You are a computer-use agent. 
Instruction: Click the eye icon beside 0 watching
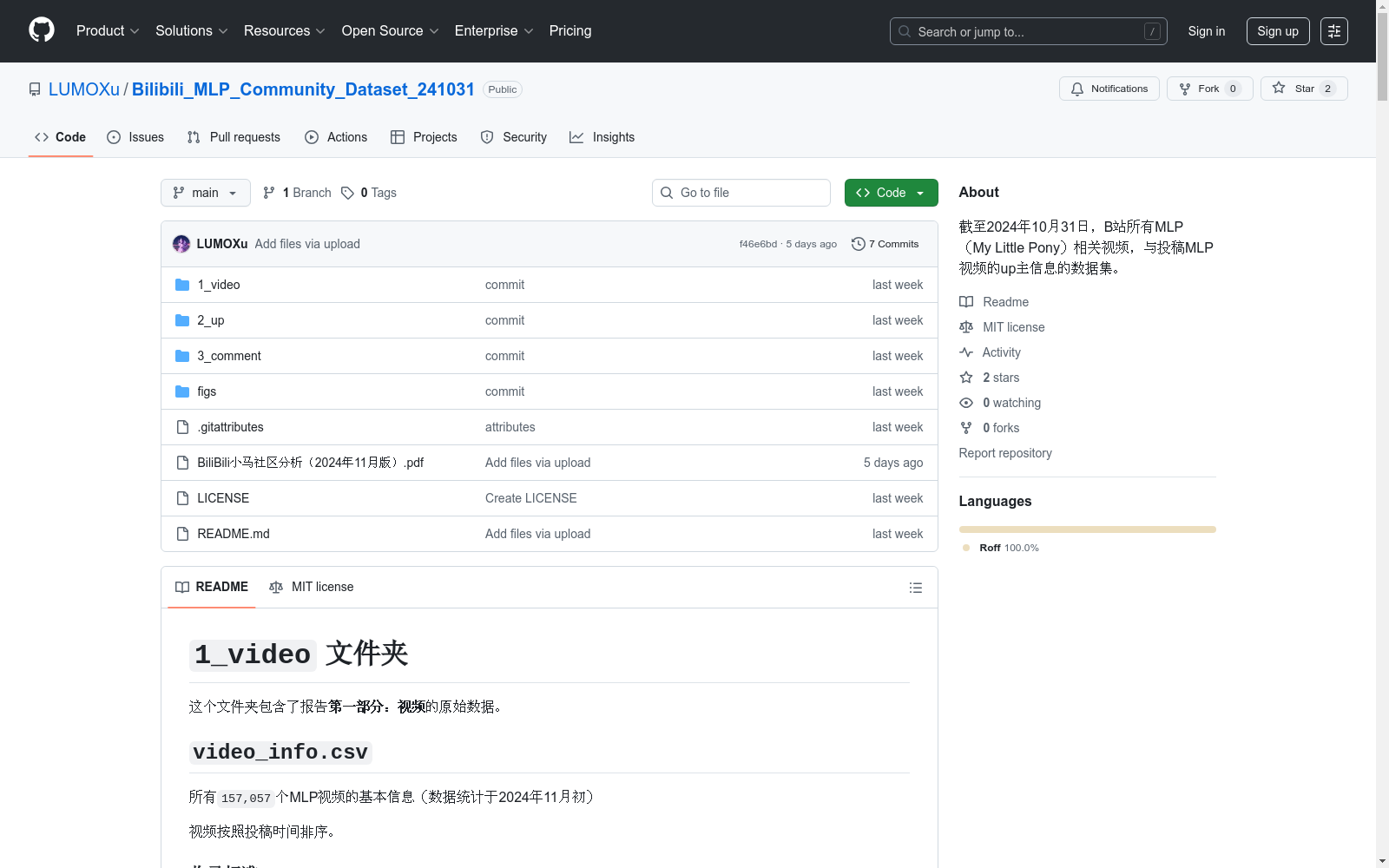pos(966,403)
